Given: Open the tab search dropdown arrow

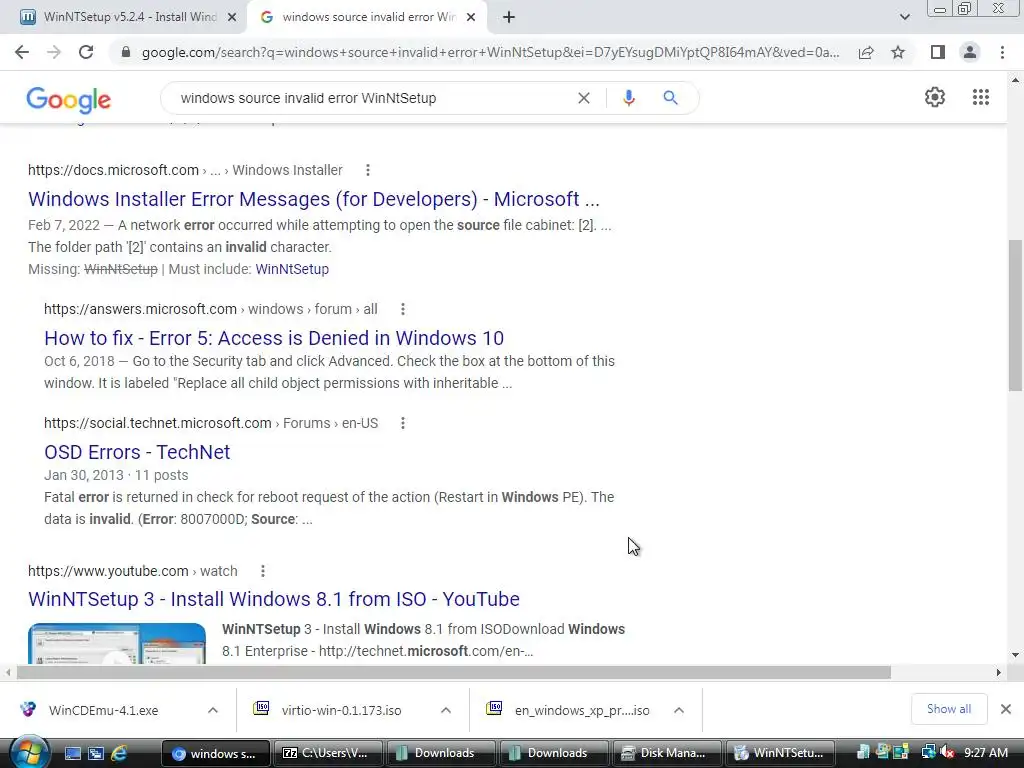Looking at the screenshot, I should (904, 17).
